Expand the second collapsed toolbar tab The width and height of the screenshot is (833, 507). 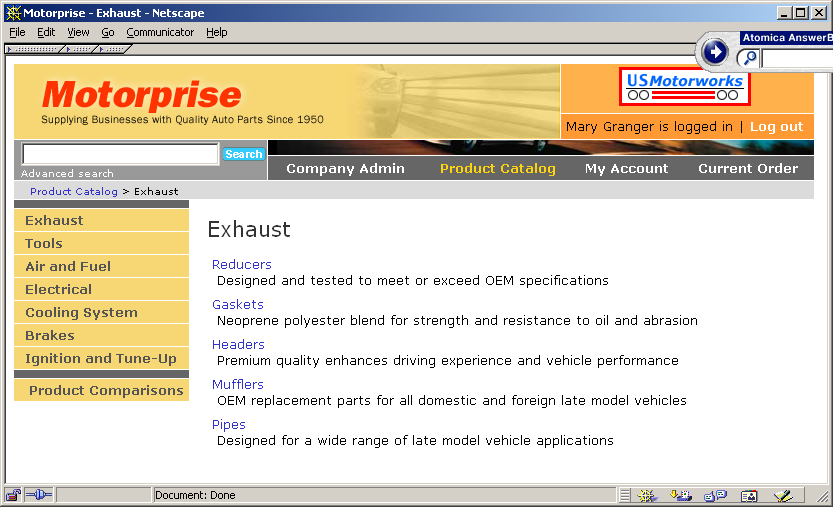(x=80, y=49)
